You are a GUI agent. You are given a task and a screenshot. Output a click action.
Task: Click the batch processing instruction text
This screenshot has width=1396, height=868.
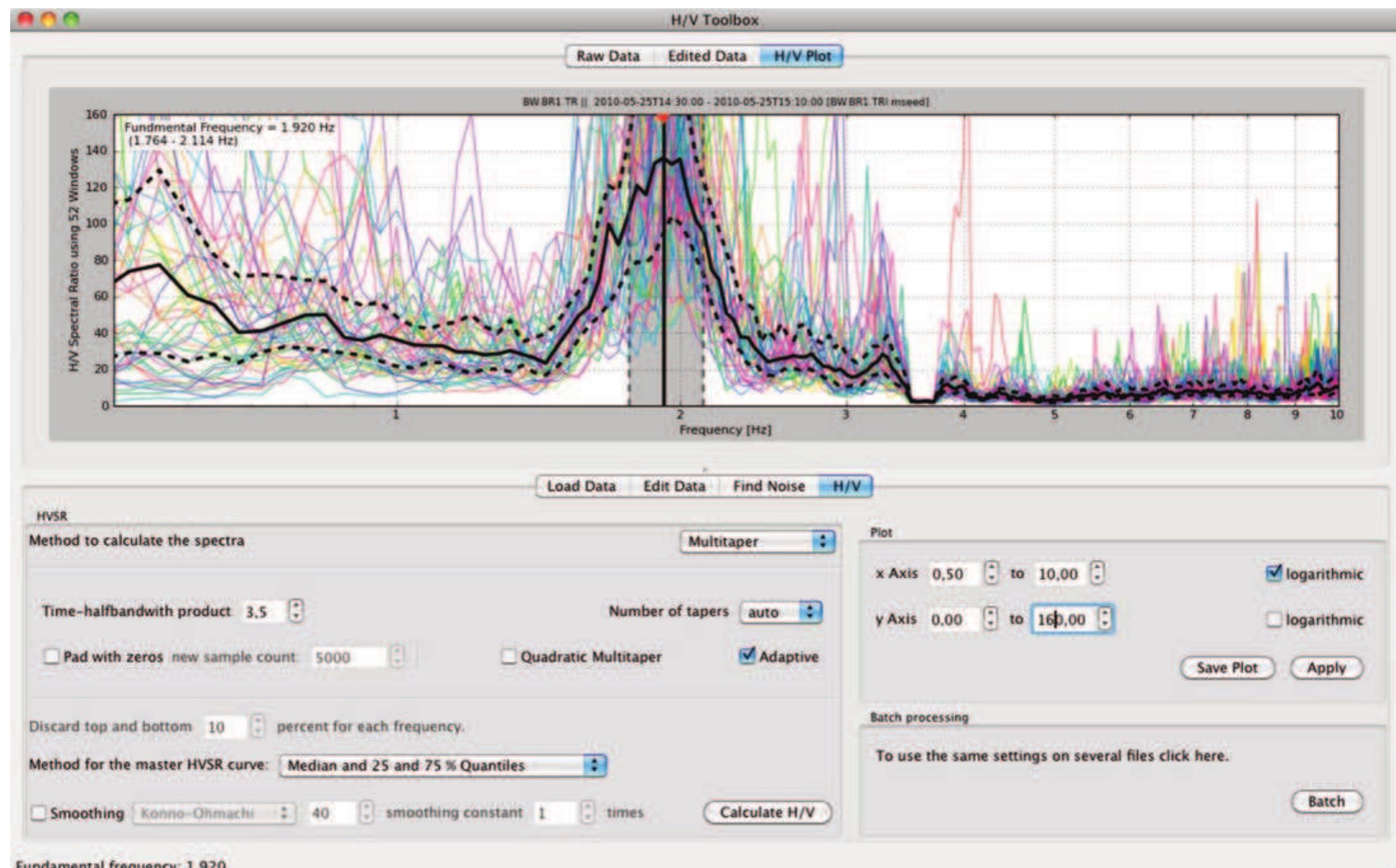pyautogui.click(x=1052, y=755)
